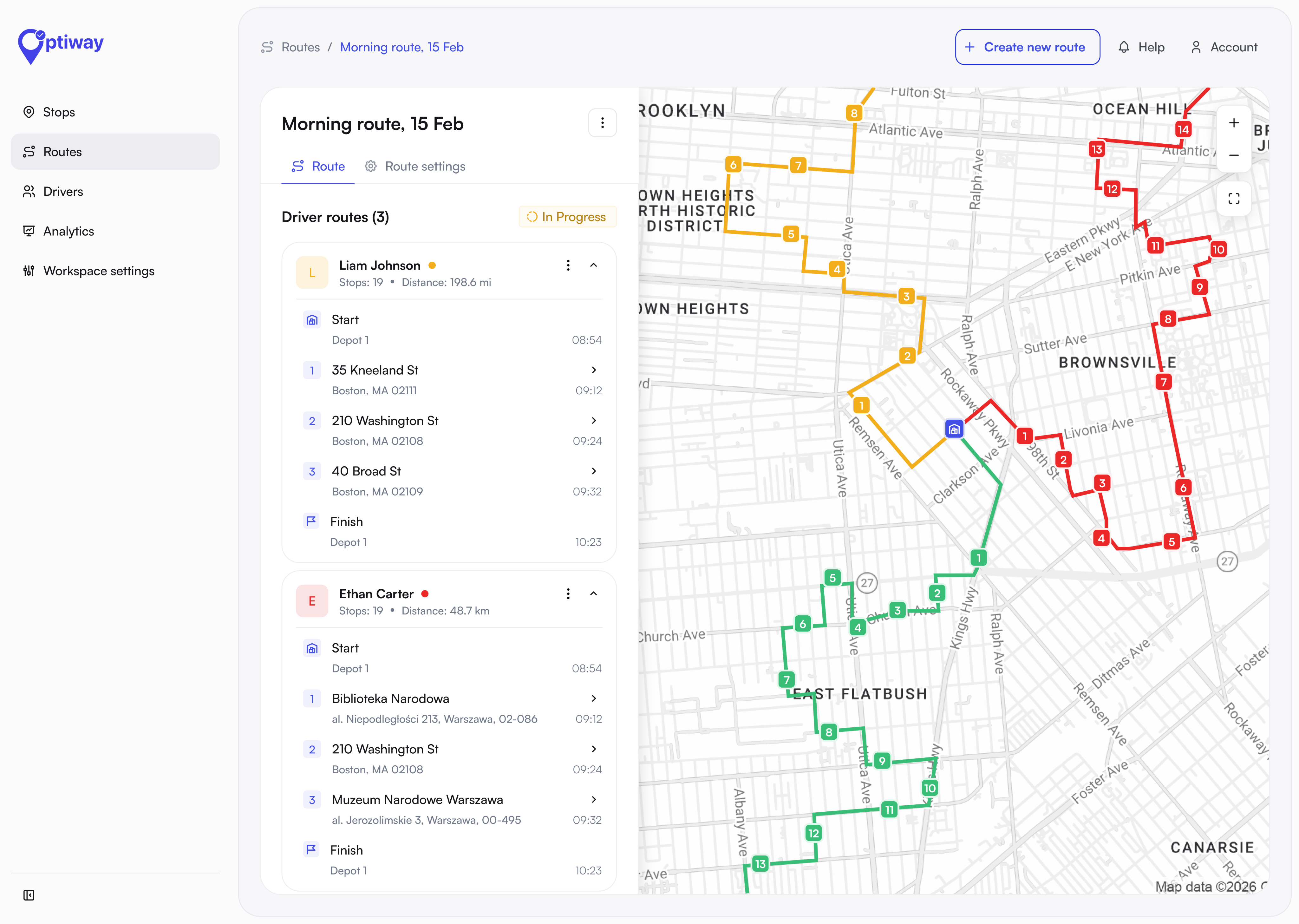Expand the Biblioteka Narodowa stop
This screenshot has height=924, width=1299.
click(594, 699)
